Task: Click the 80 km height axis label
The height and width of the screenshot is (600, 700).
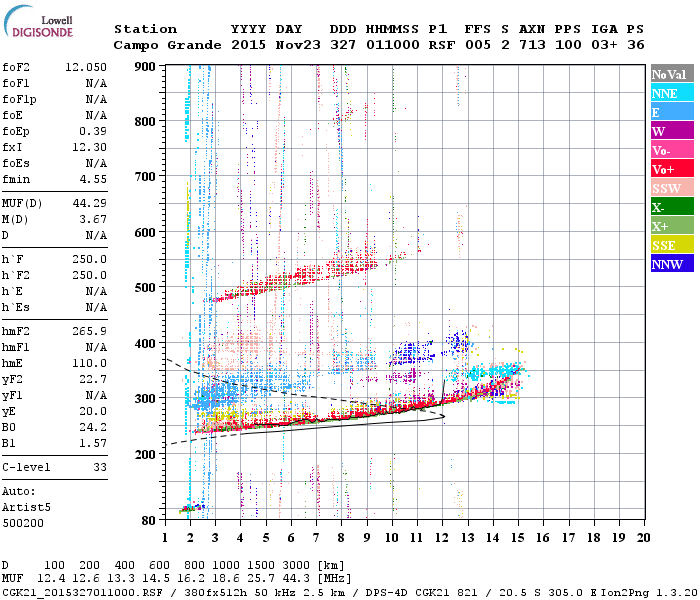Action: [x=149, y=521]
